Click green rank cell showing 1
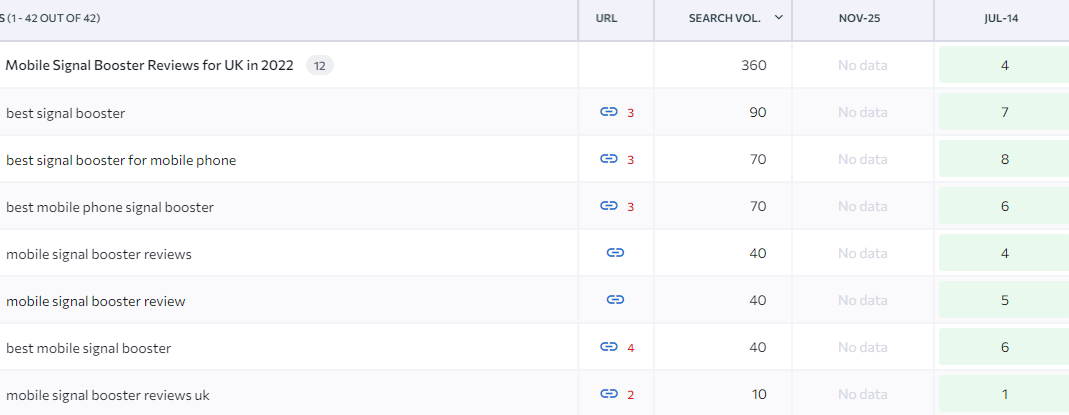The image size is (1069, 415). [x=1004, y=394]
